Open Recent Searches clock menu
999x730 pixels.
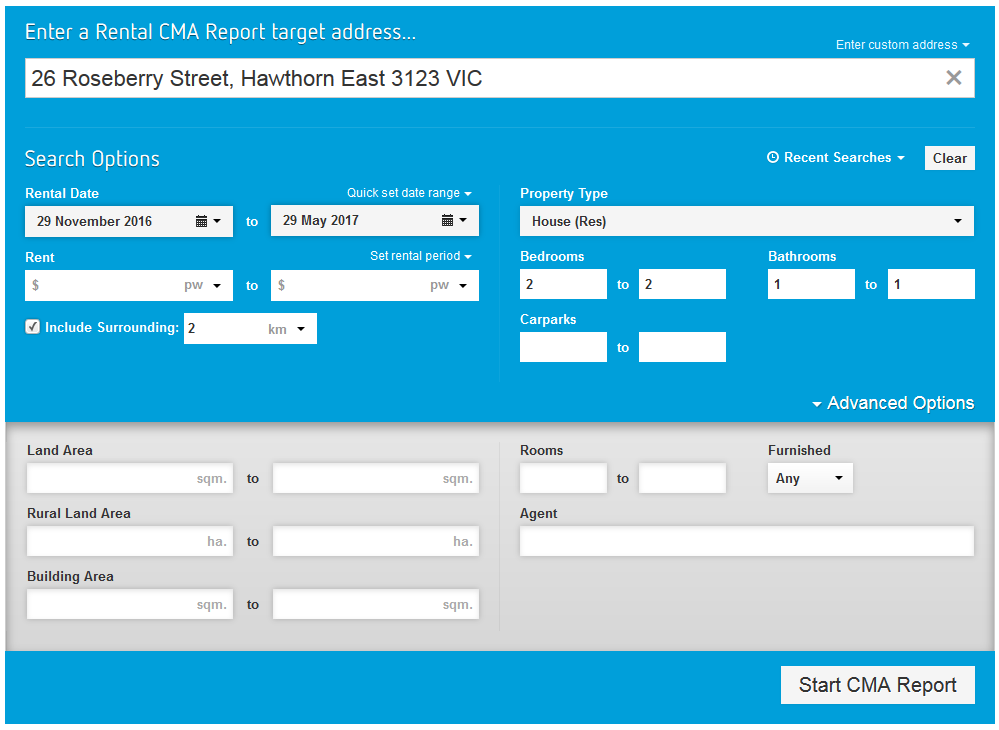[x=835, y=158]
